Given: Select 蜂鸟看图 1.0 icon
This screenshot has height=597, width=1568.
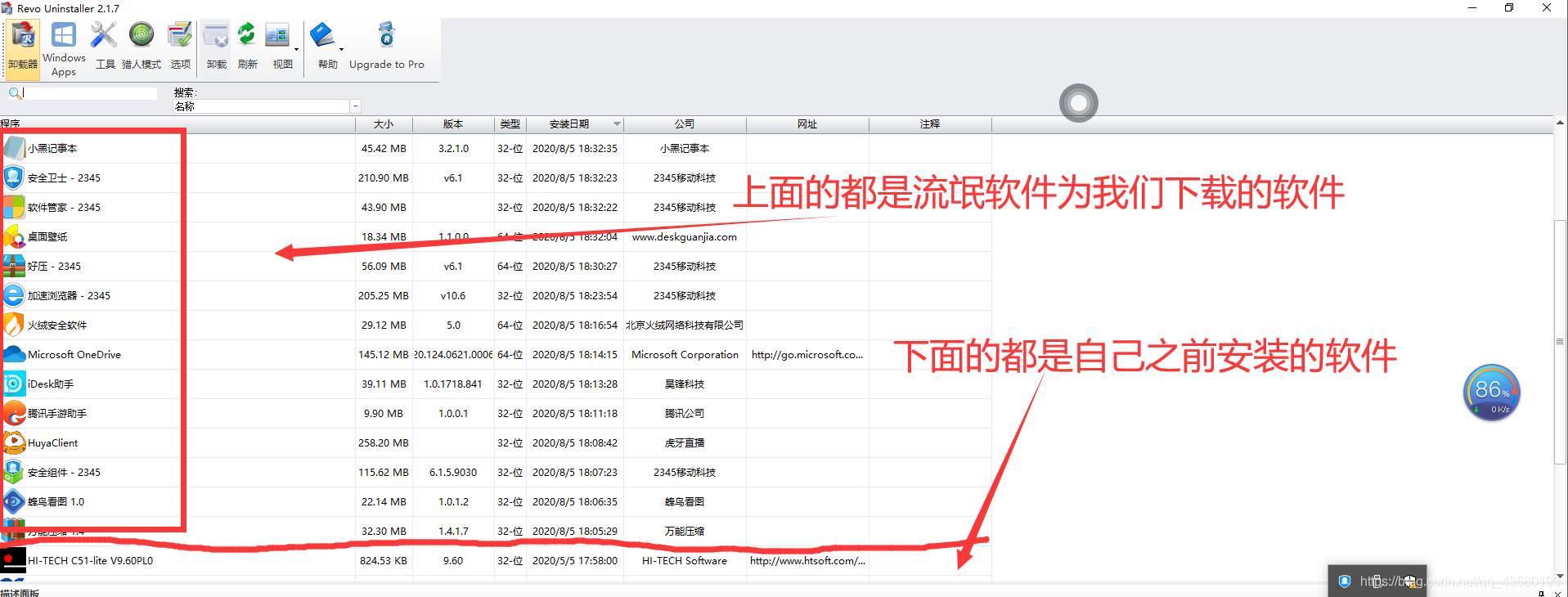Looking at the screenshot, I should 14,502.
